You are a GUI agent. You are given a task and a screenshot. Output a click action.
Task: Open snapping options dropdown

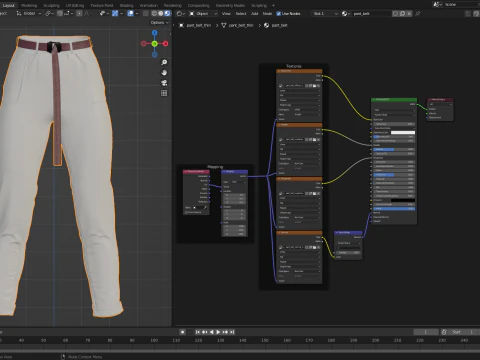click(68, 13)
